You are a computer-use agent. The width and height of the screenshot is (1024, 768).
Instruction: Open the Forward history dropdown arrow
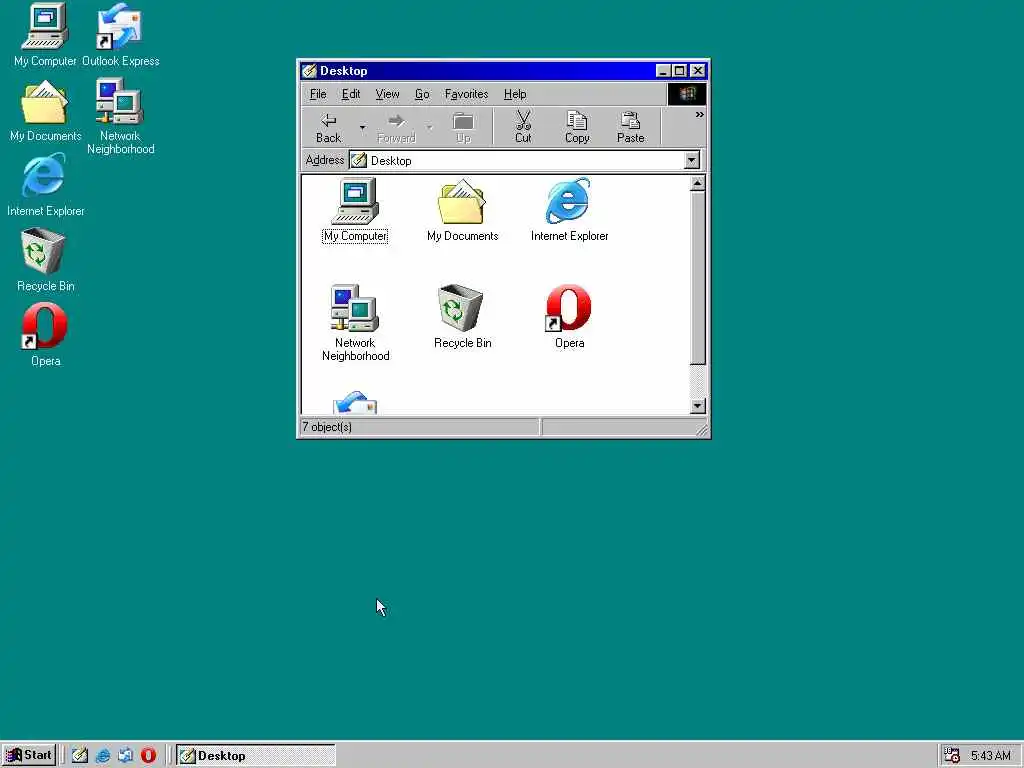point(430,127)
